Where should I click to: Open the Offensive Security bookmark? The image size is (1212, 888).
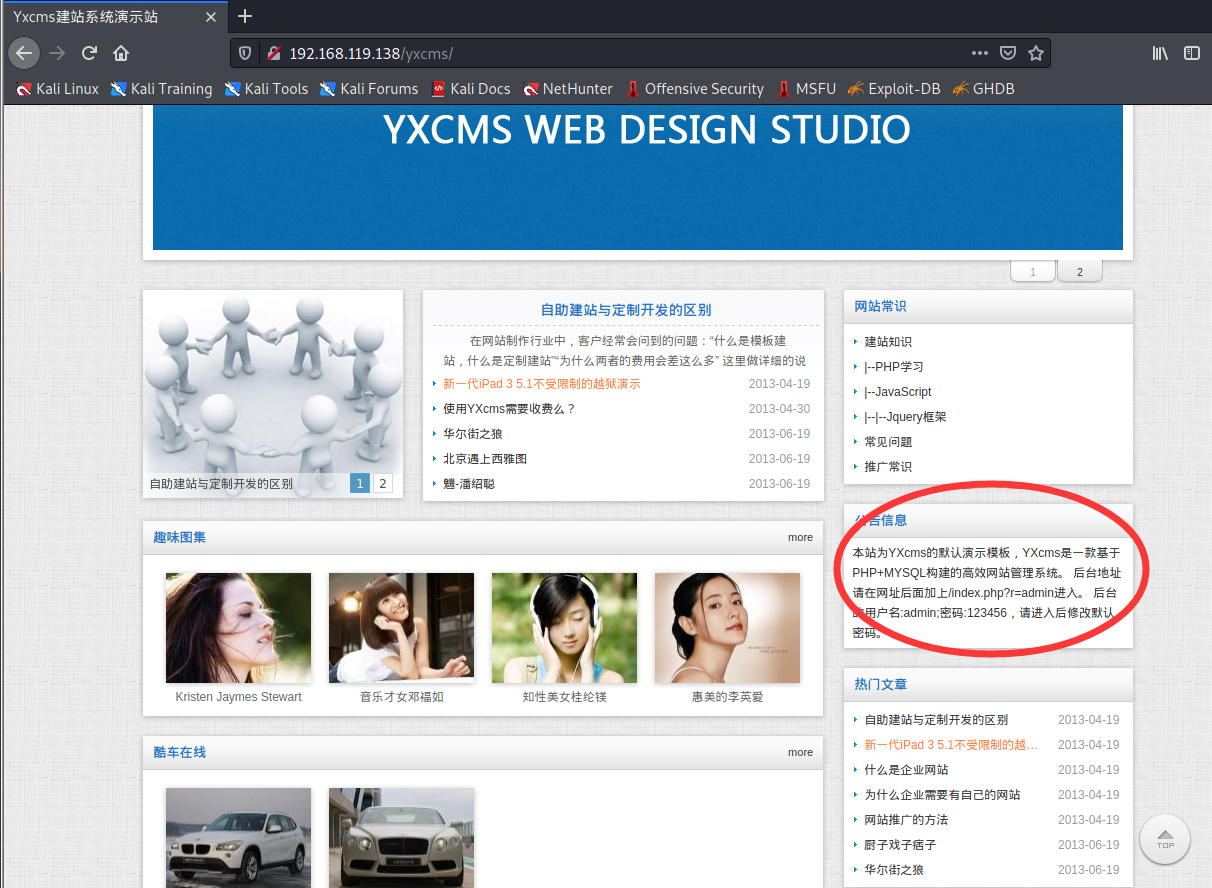695,89
